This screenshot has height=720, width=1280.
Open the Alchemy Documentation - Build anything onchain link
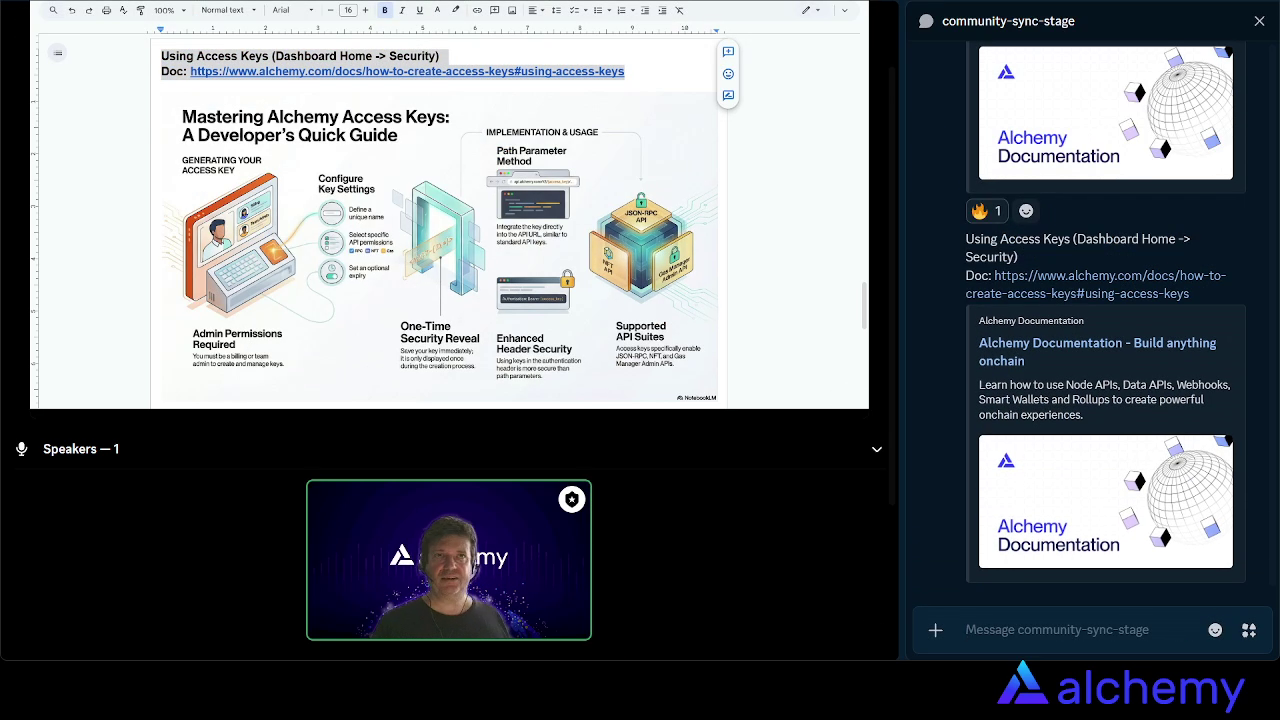point(1097,351)
